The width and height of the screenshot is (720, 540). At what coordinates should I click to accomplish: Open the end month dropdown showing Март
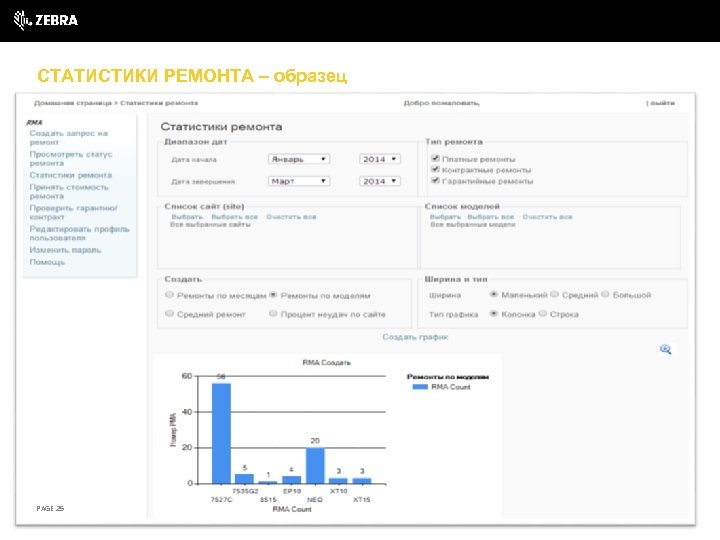(x=299, y=181)
